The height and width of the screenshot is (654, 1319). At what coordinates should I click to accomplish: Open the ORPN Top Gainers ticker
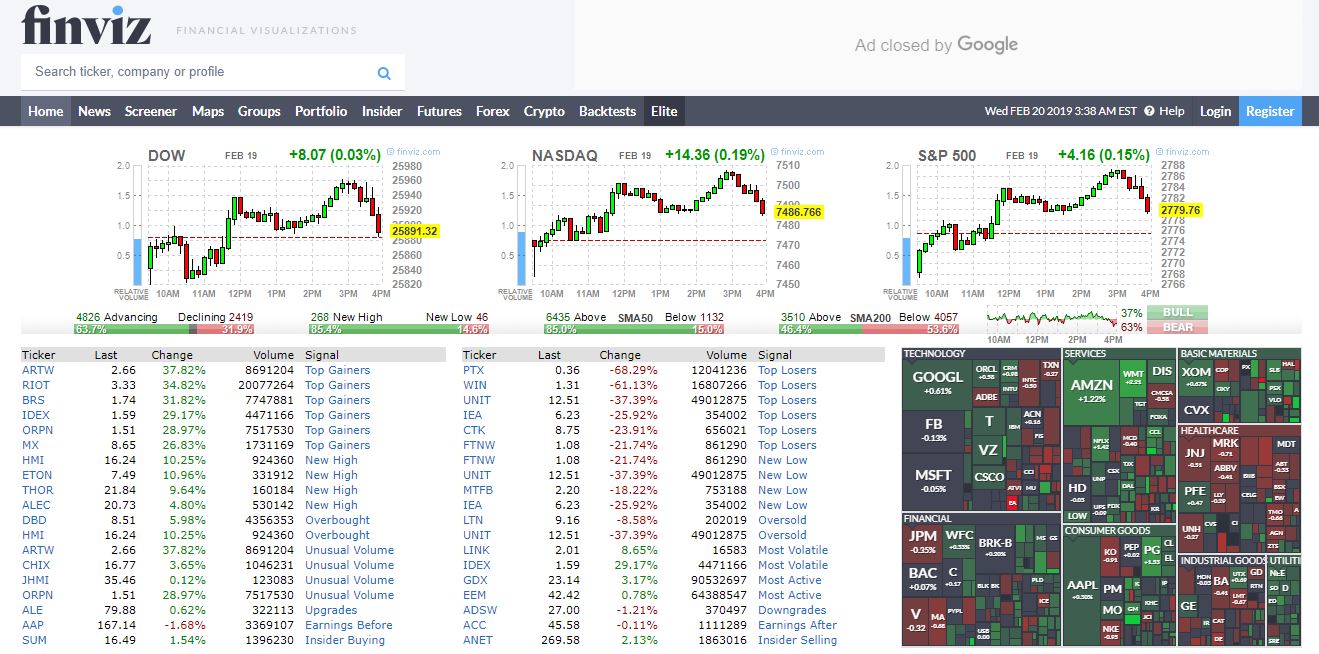point(38,430)
